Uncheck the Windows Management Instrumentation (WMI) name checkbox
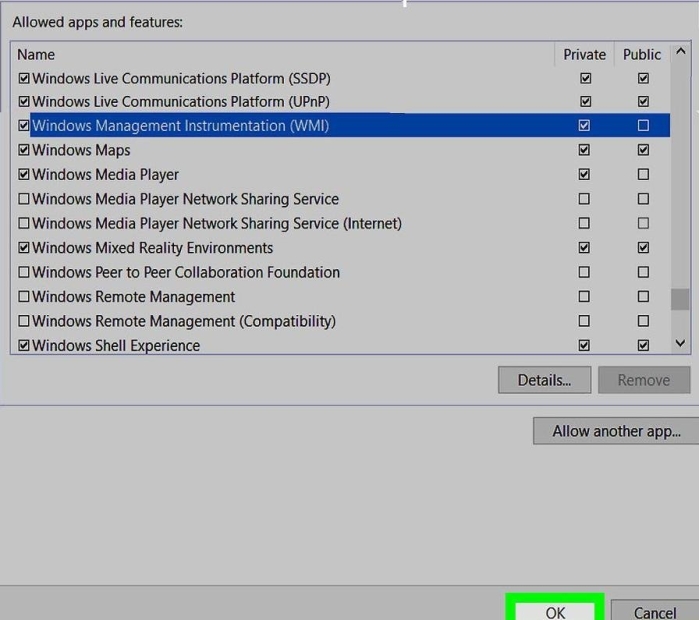 (24, 126)
